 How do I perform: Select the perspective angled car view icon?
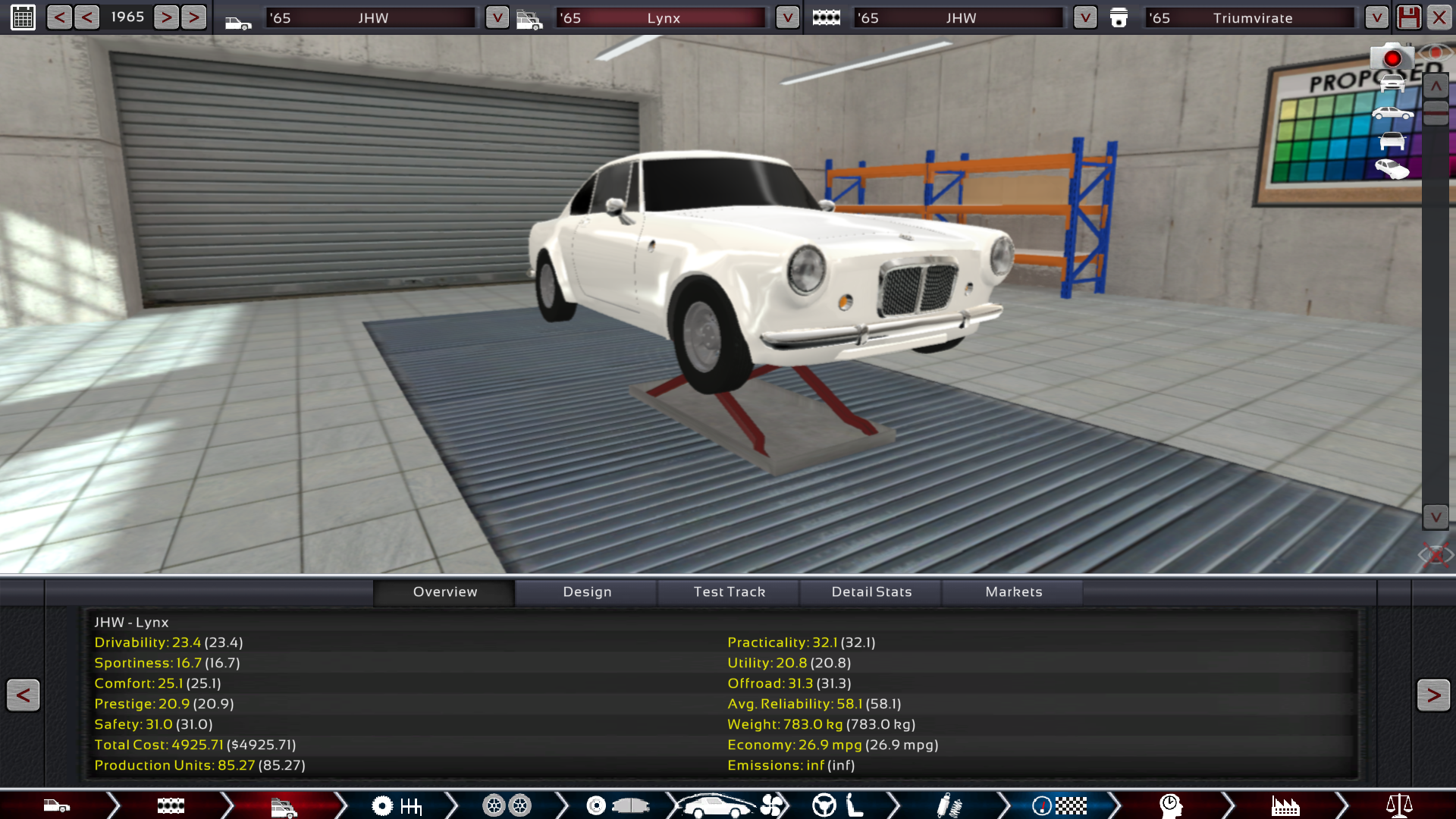tap(1392, 169)
